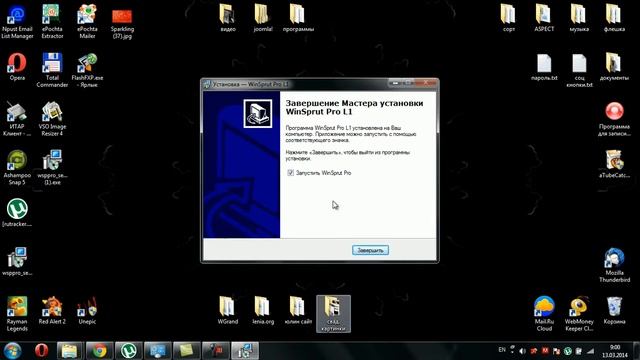Viewport: 640px width, 360px height.
Task: Open the Npust Email List Manager shortcut
Action: pos(17,22)
